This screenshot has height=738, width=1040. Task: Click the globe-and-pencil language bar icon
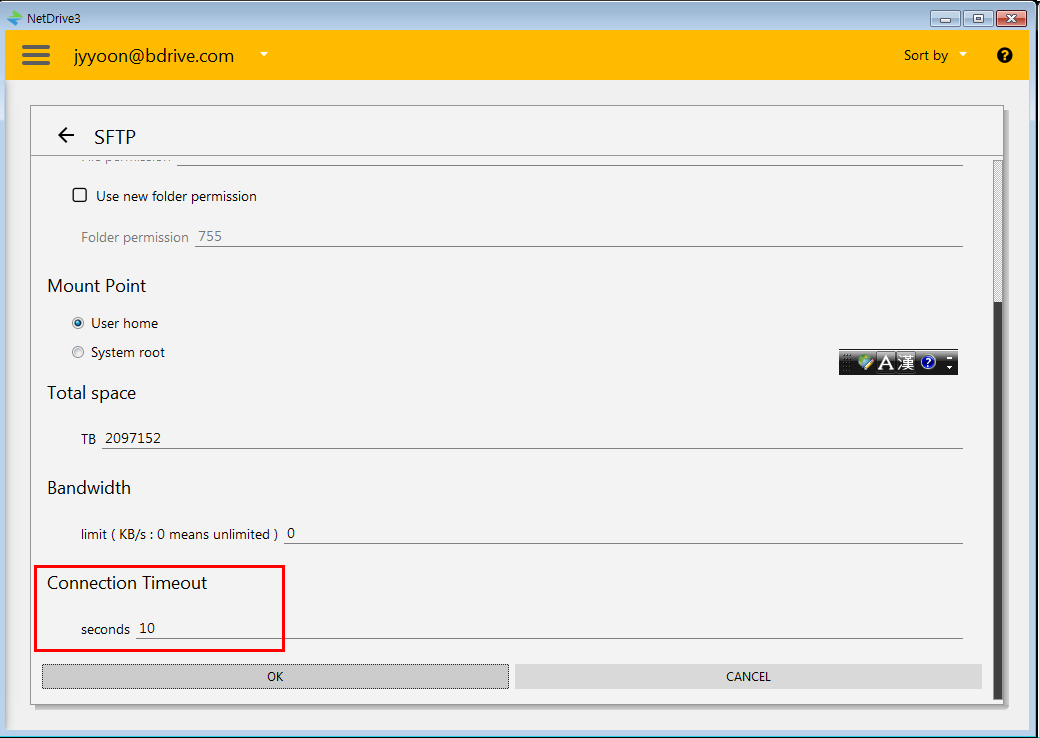[865, 362]
